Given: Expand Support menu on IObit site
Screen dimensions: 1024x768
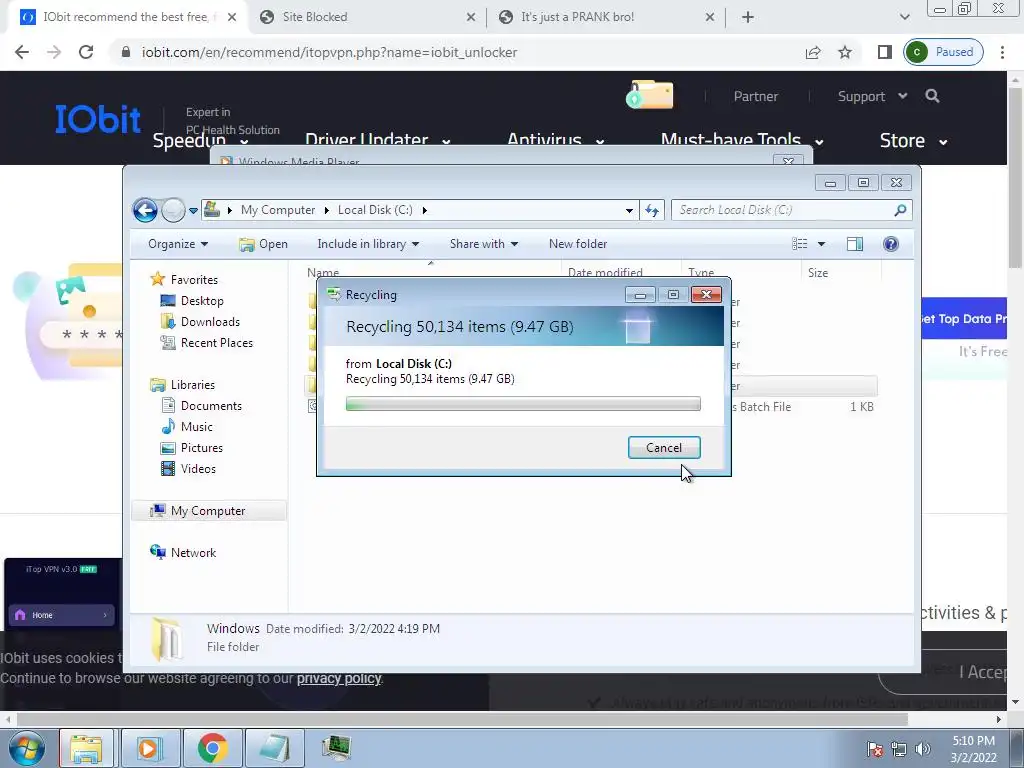Looking at the screenshot, I should point(872,96).
